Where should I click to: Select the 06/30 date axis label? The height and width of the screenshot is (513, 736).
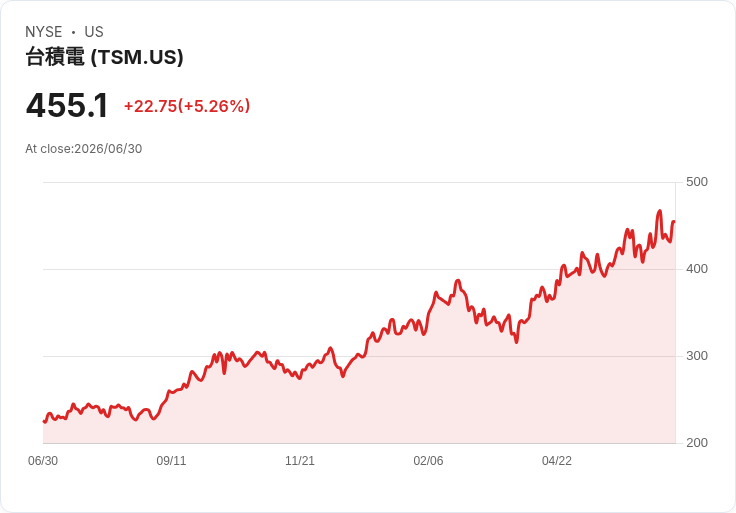pyautogui.click(x=43, y=461)
